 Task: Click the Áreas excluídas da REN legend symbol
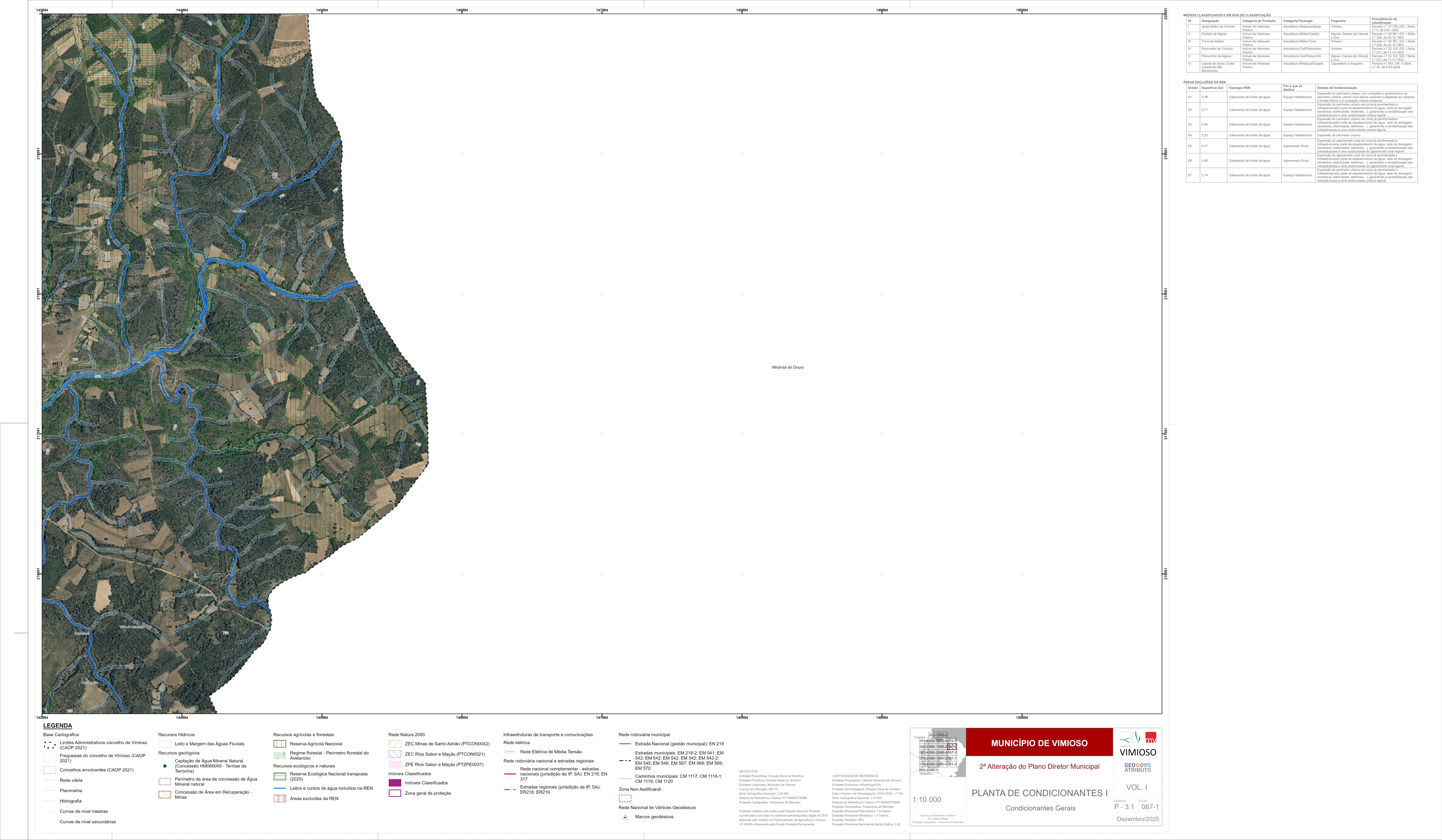pyautogui.click(x=280, y=798)
